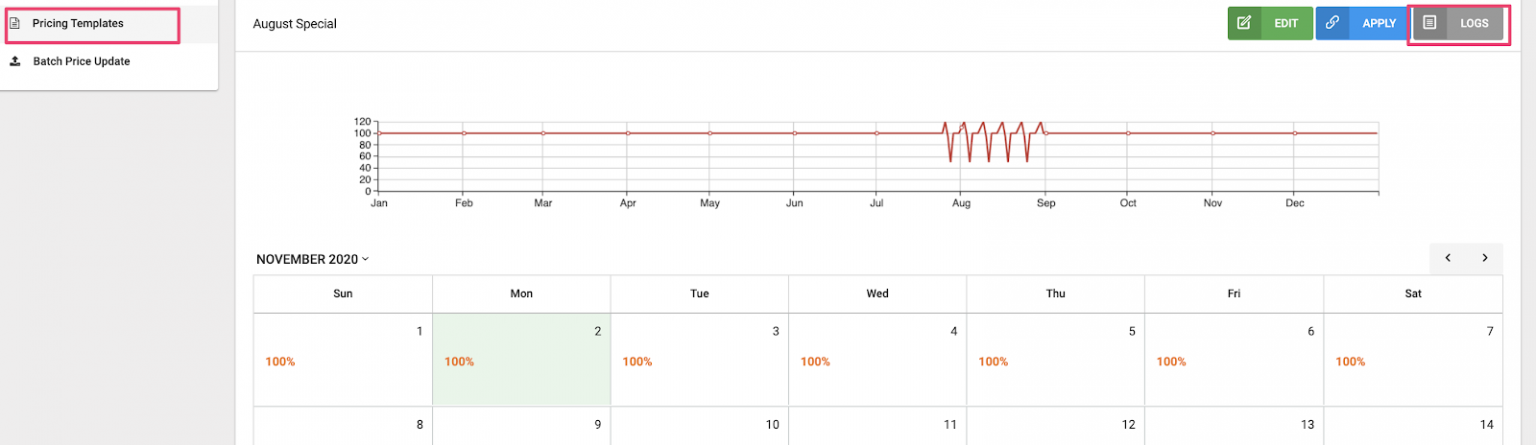Screen dimensions: 1536x445
Task: Open the Logs button label
Action: tap(1474, 23)
